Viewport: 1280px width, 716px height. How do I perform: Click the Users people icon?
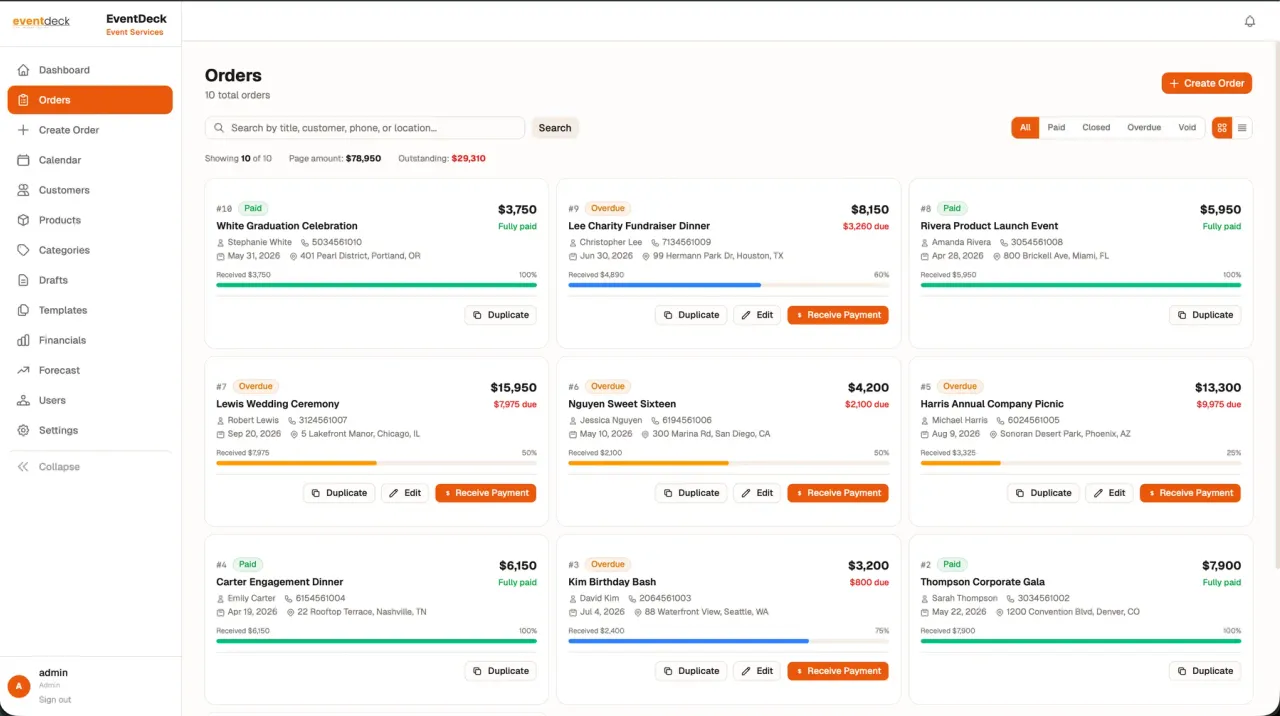(23, 400)
